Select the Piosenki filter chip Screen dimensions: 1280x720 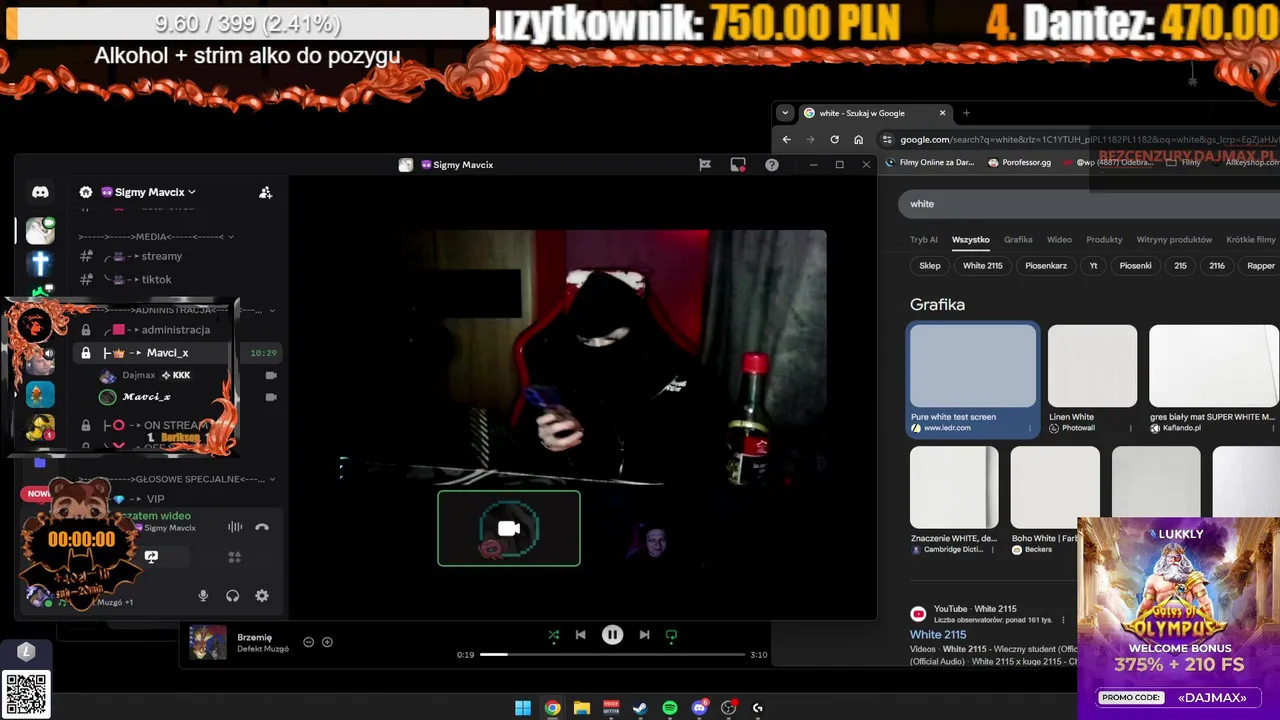[x=1136, y=266]
